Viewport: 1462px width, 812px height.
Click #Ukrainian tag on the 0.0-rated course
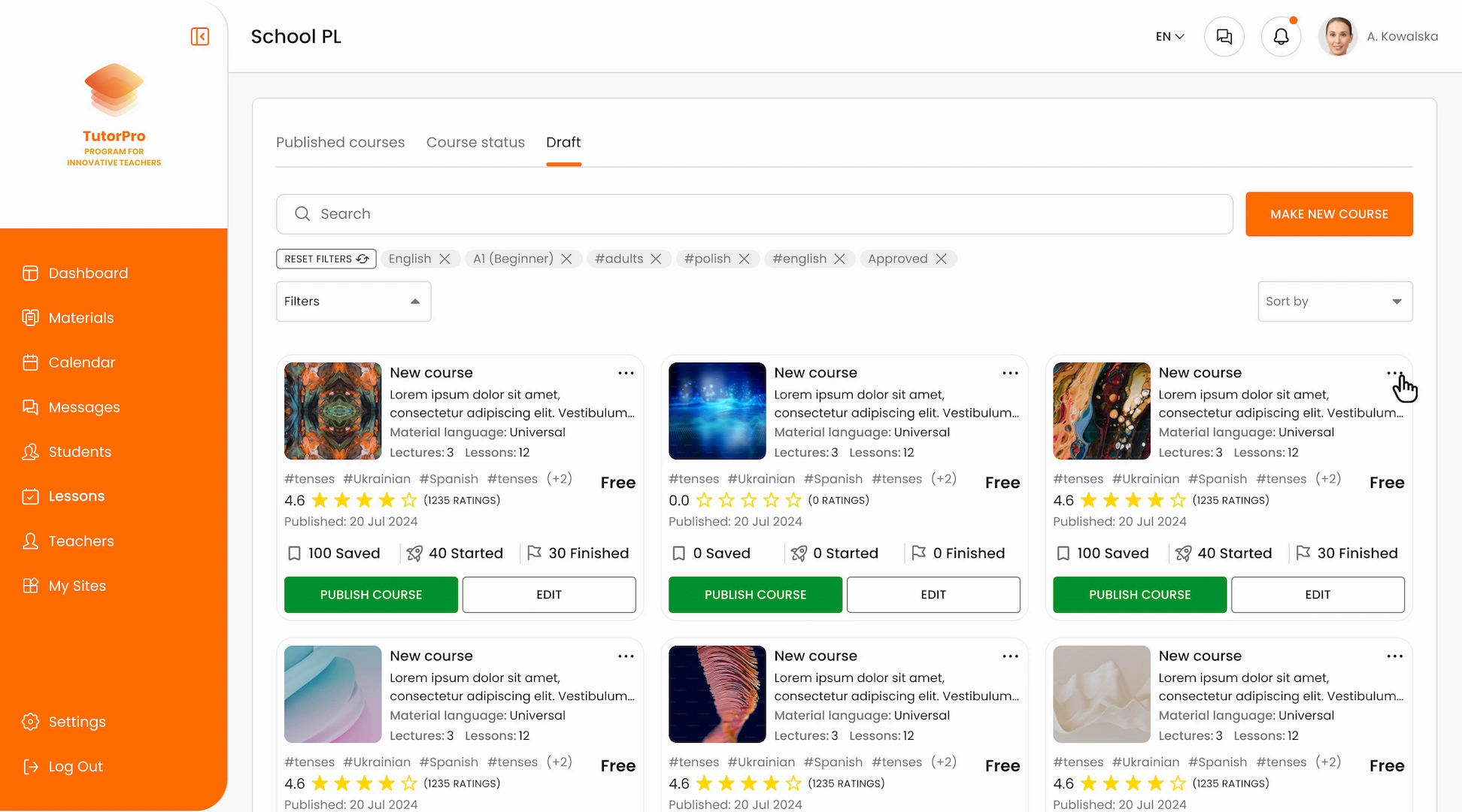click(x=761, y=479)
